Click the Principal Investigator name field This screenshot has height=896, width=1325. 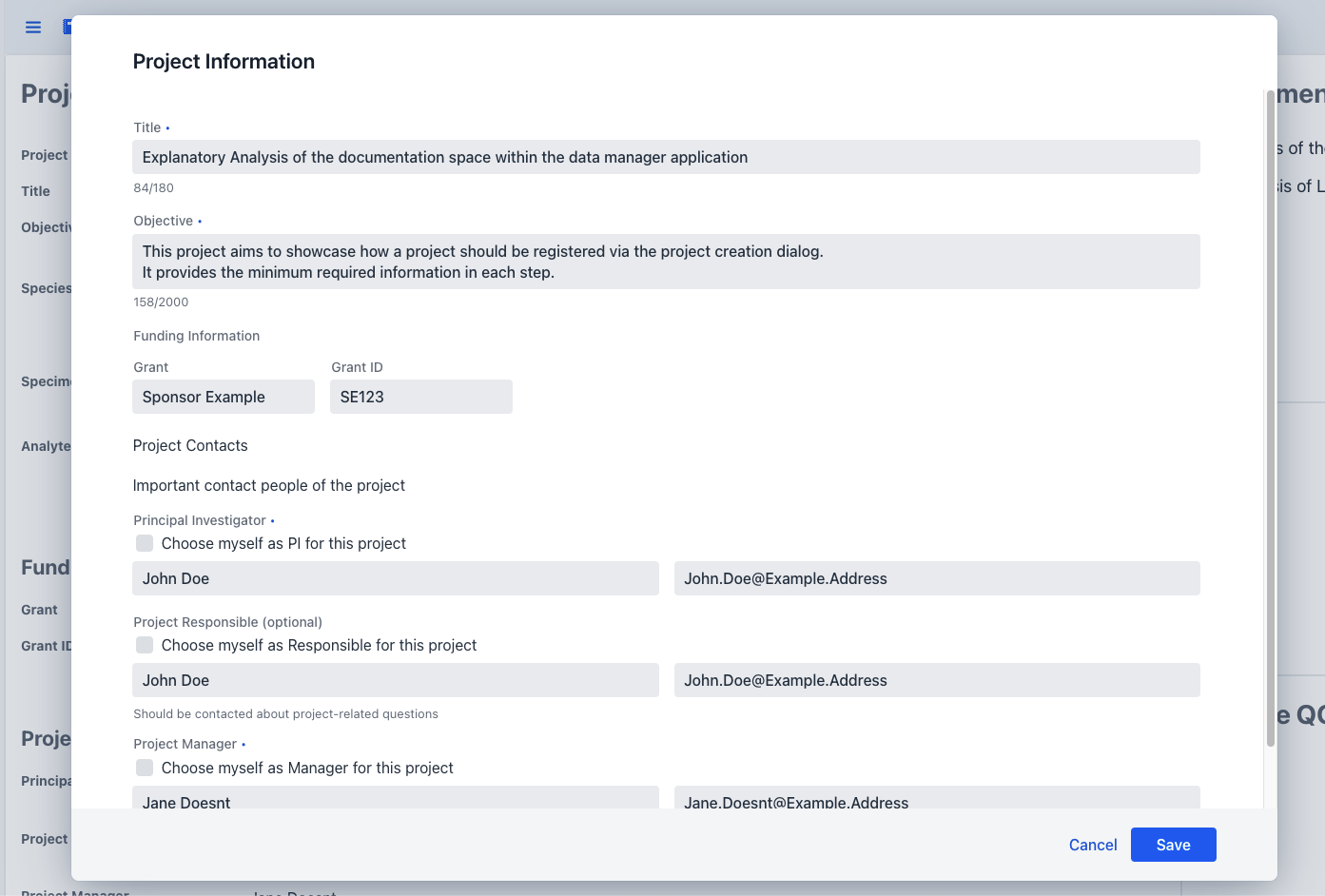(x=396, y=578)
